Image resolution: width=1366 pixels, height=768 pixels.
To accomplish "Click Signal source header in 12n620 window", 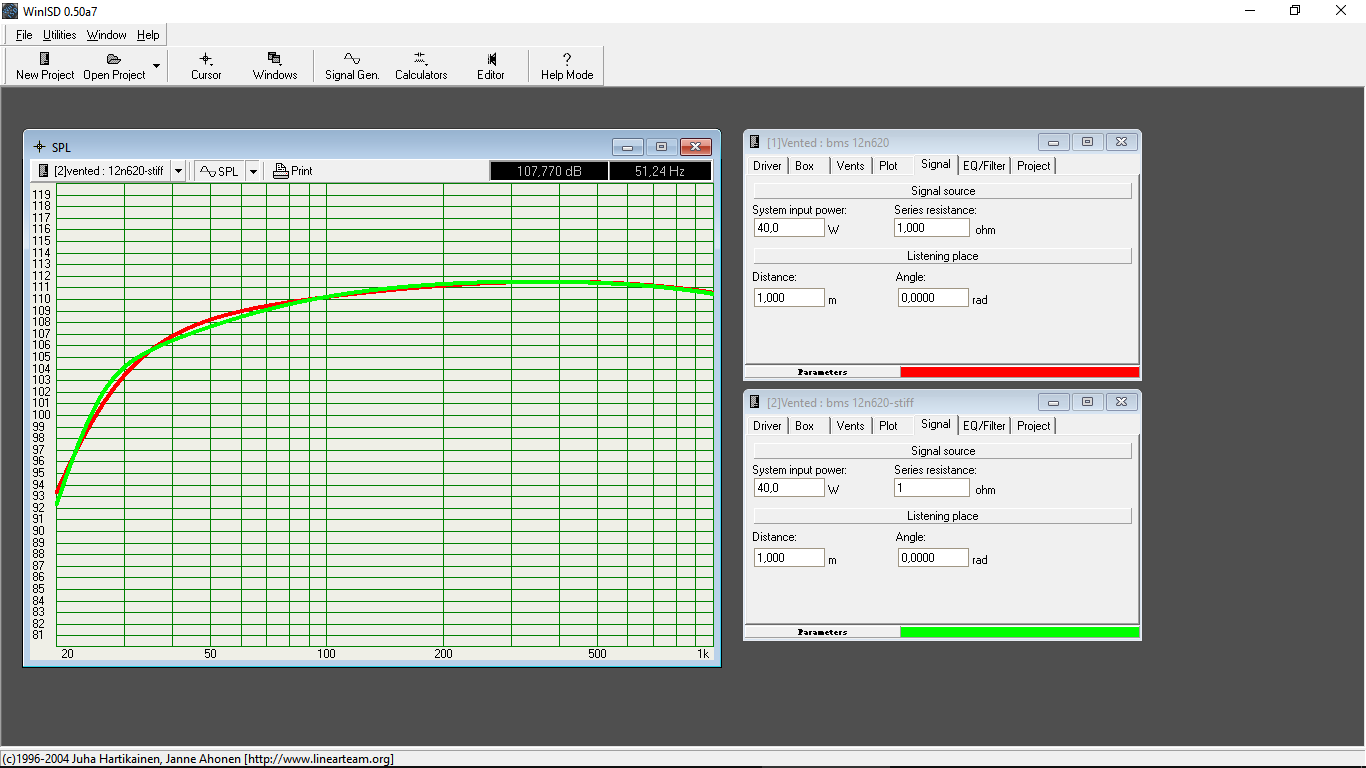I will (943, 191).
